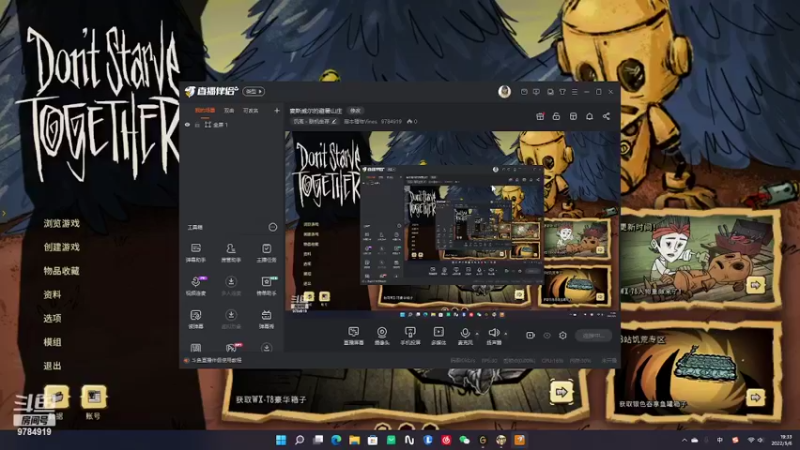This screenshot has width=800, height=450.
Task: Collapse the 工具箱 toolbox panel
Action: pos(272,227)
